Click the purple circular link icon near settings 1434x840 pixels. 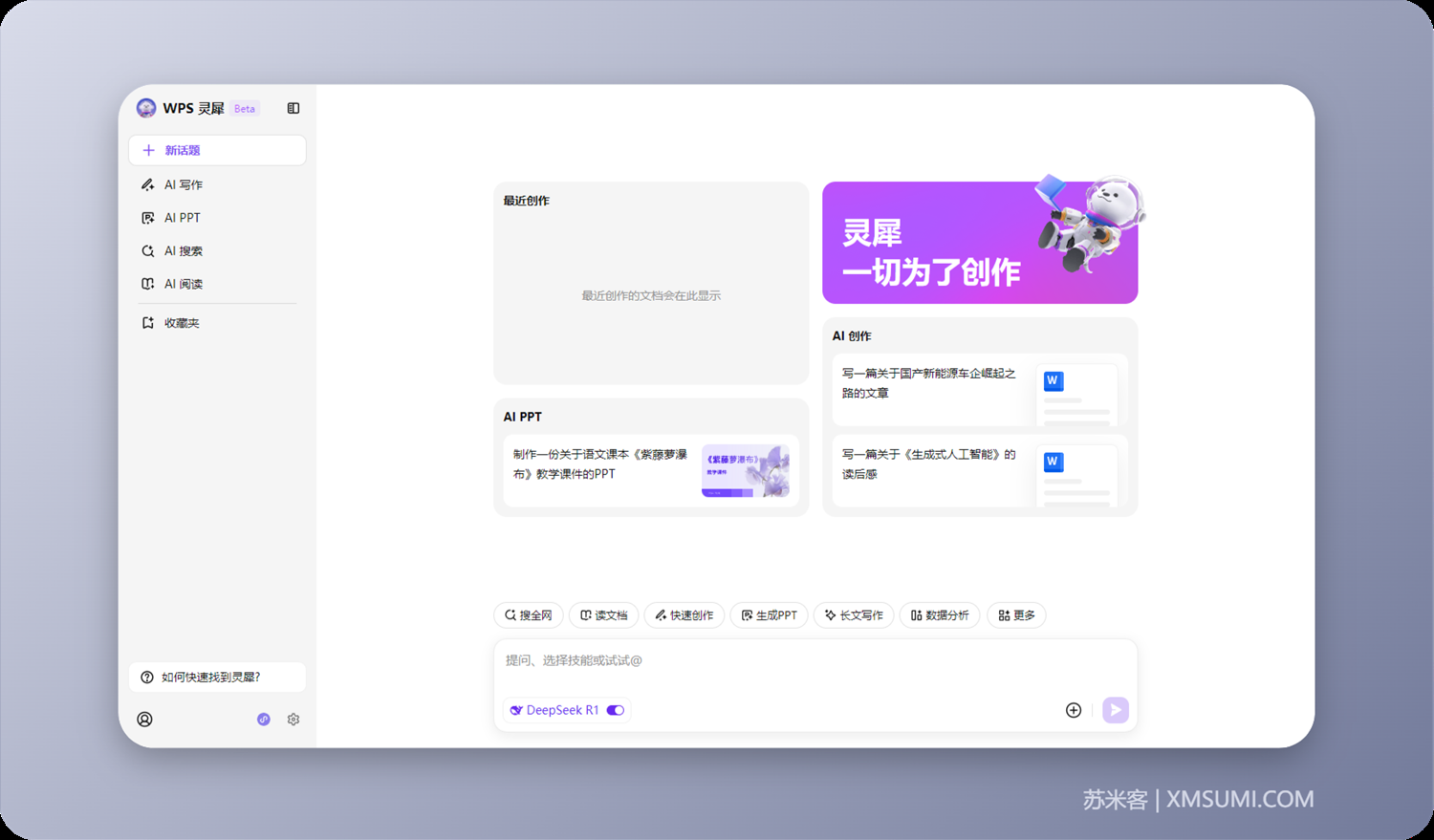(264, 719)
